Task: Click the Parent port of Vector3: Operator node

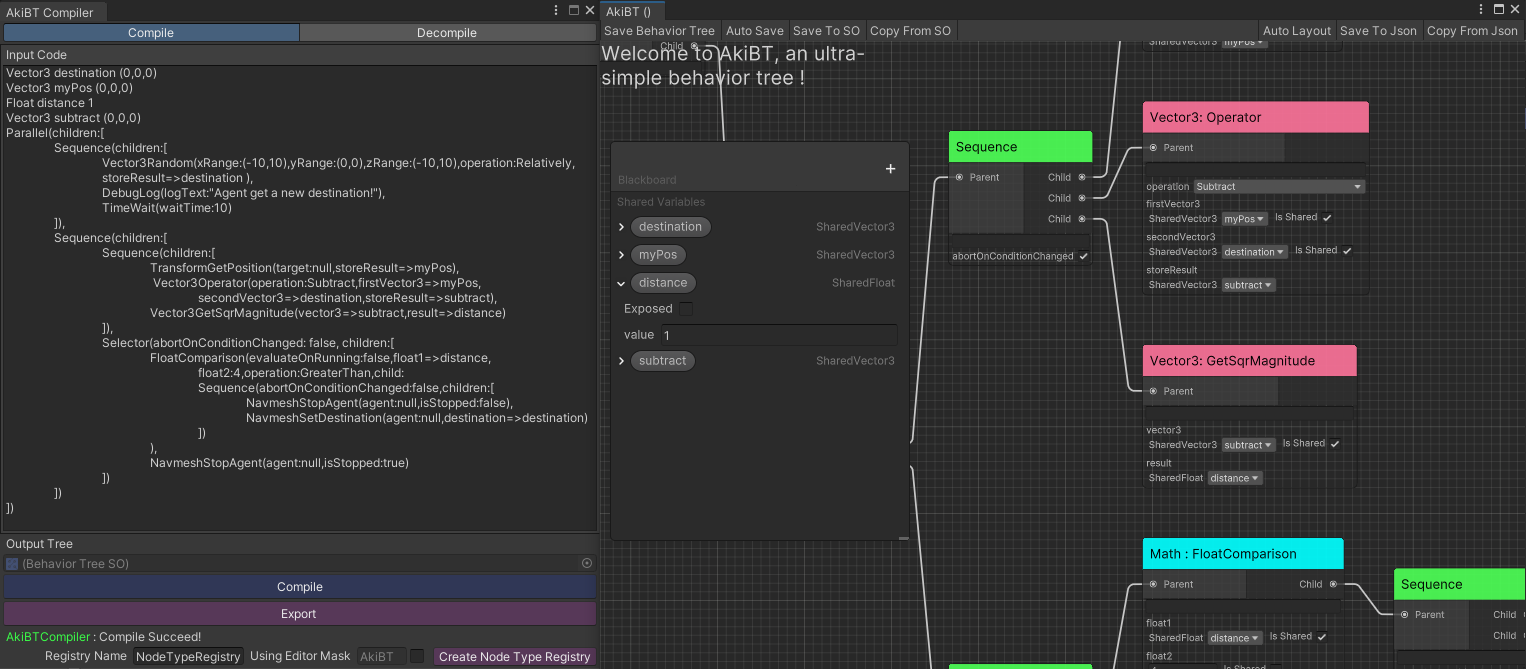Action: pyautogui.click(x=1153, y=148)
